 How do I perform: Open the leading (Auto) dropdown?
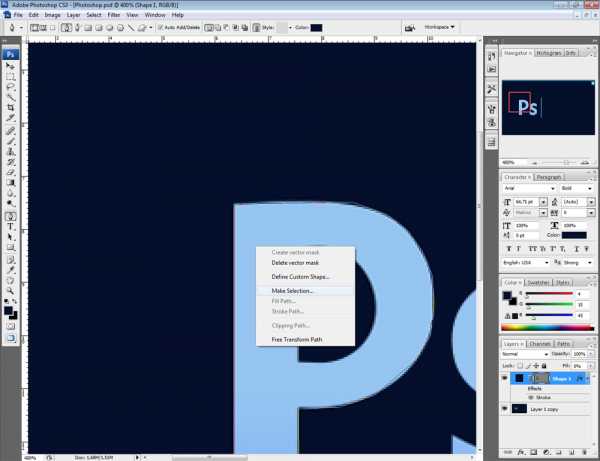pyautogui.click(x=591, y=202)
